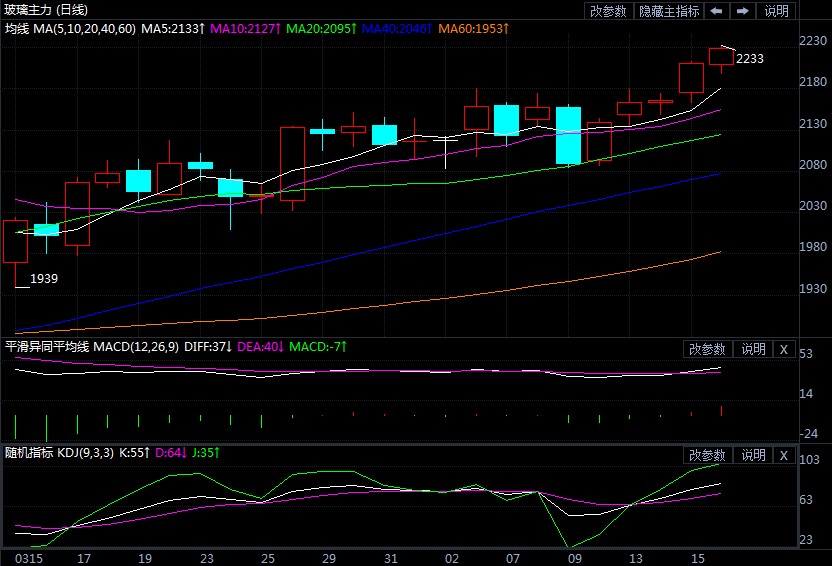
Task: Open 改参数 in the KDJ panel
Action: click(708, 455)
